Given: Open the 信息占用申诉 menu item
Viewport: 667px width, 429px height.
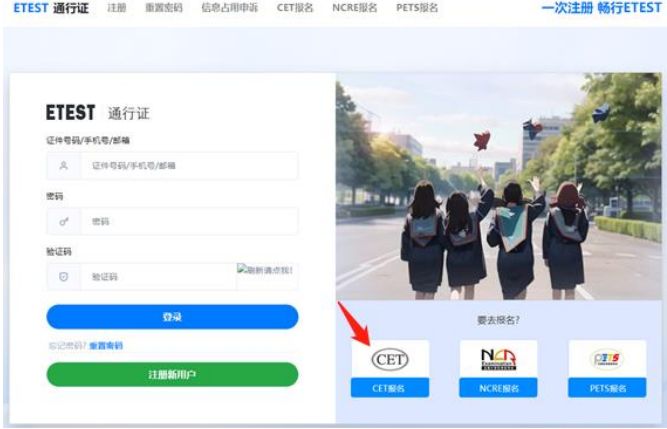Looking at the screenshot, I should coord(229,8).
